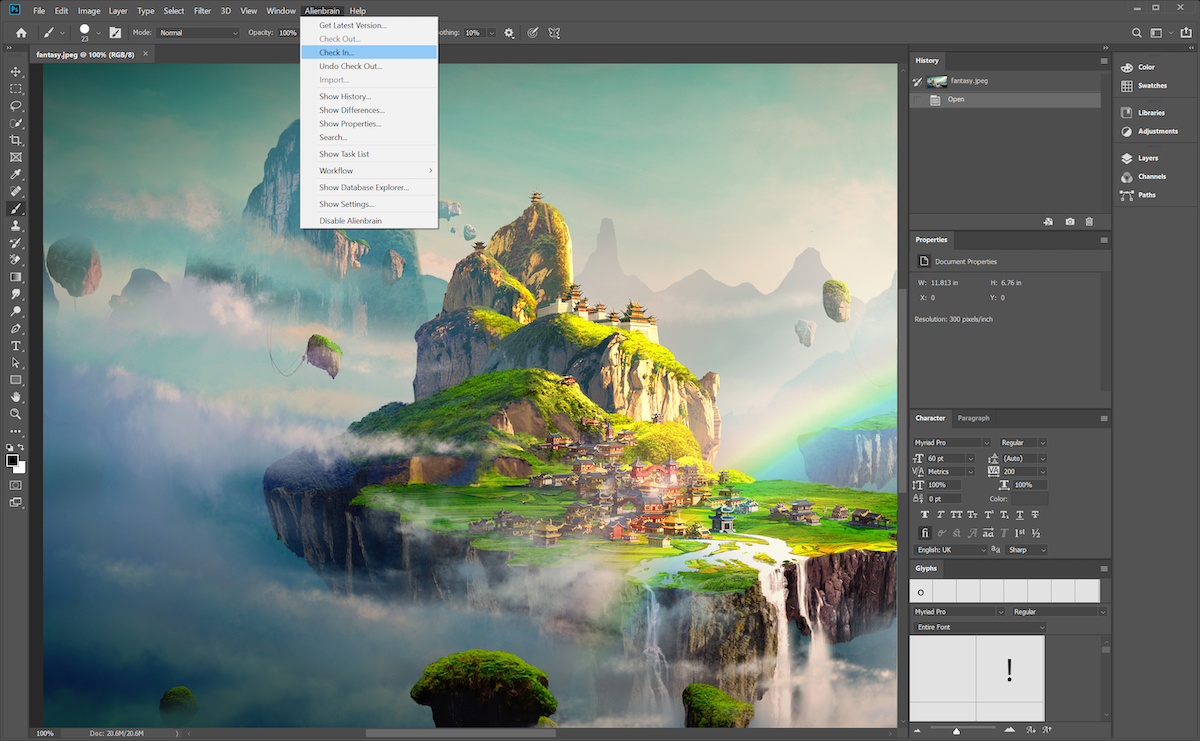Click the text Color swatch in Character panel
The width and height of the screenshot is (1200, 741).
(1029, 498)
